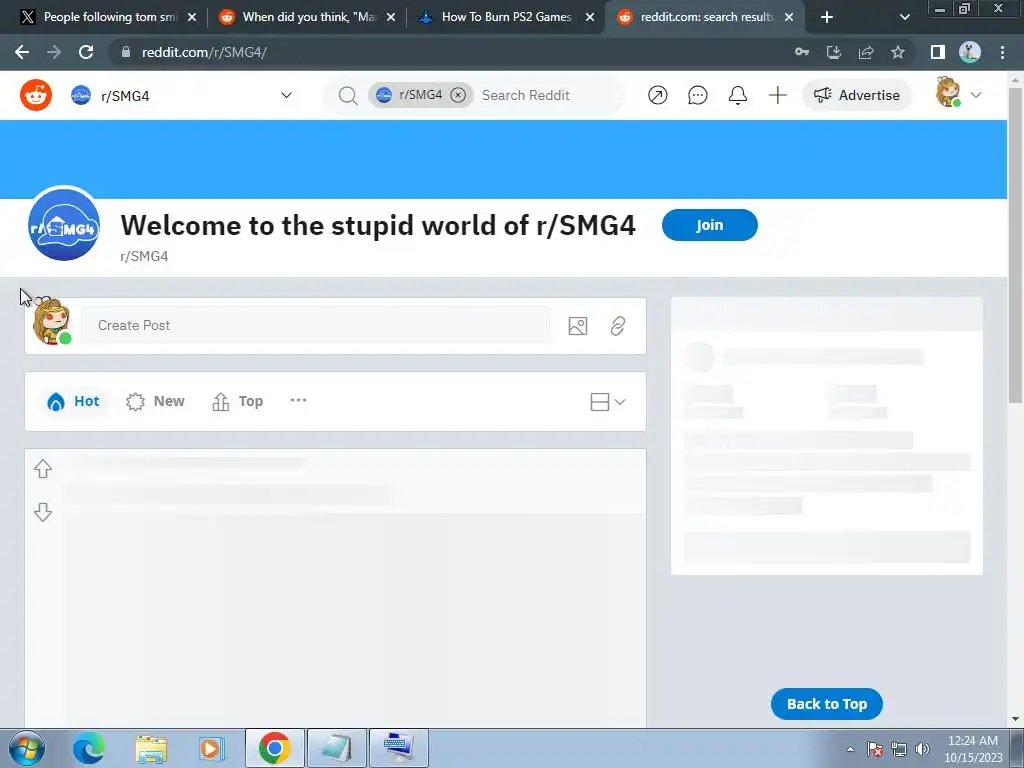Reload the current page

(x=86, y=52)
